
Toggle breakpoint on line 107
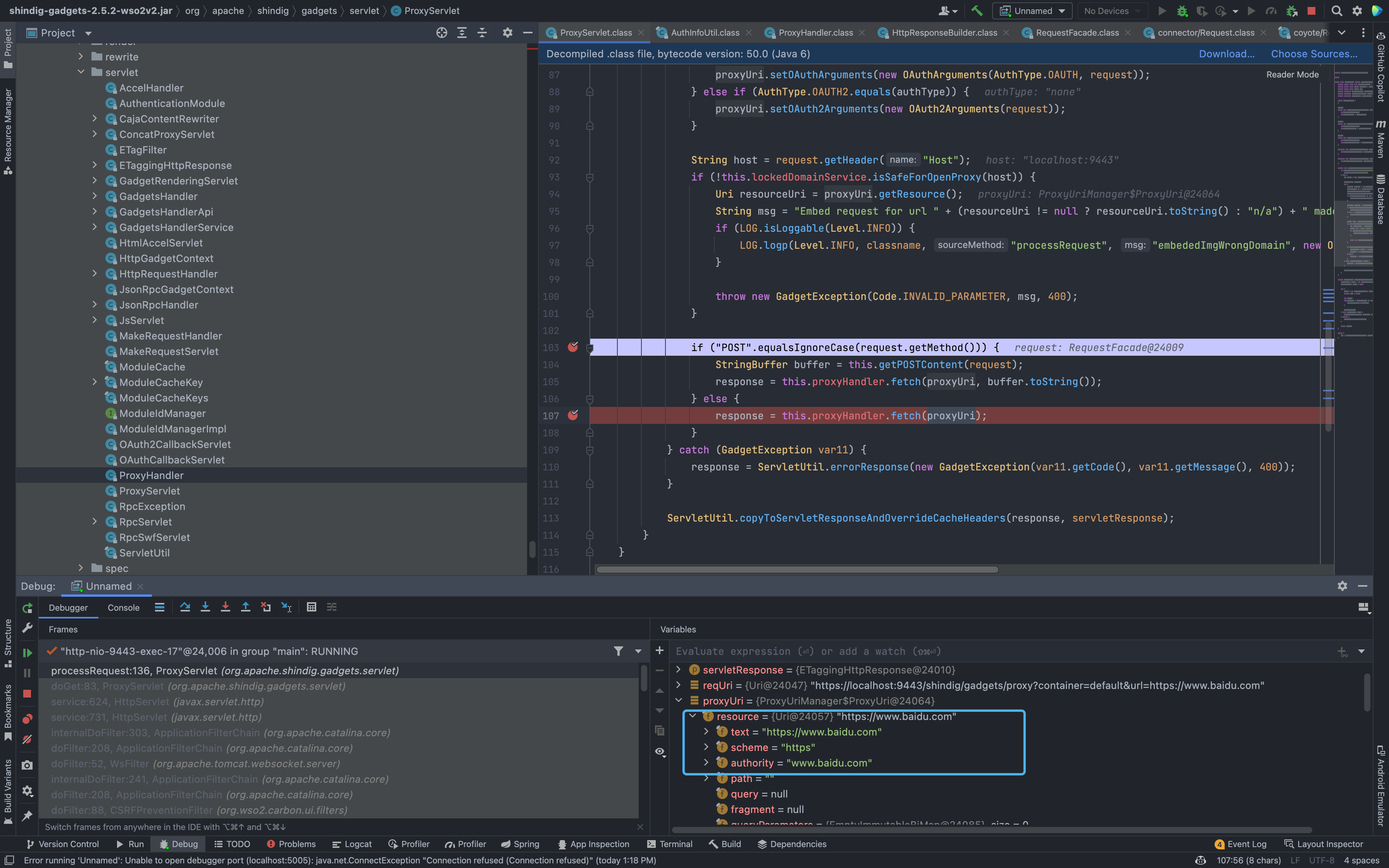573,415
